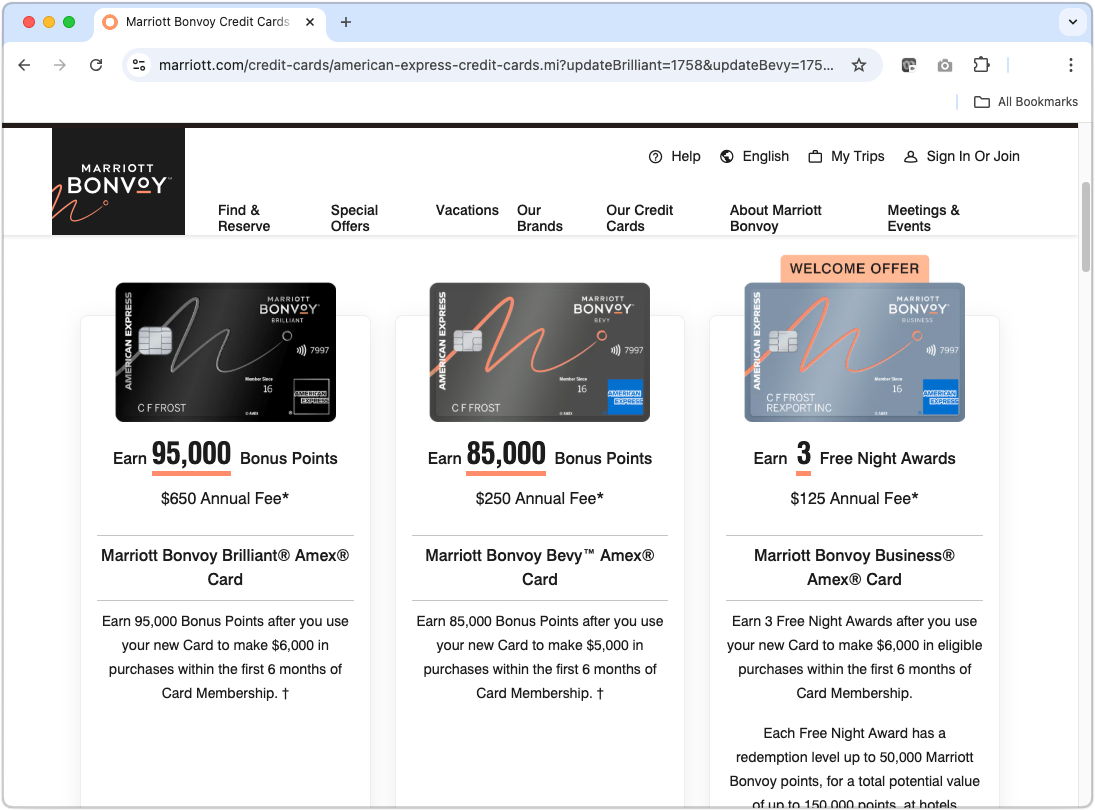Click the My Trips suitcase icon
Viewport: 1095px width, 810px height.
[x=815, y=156]
